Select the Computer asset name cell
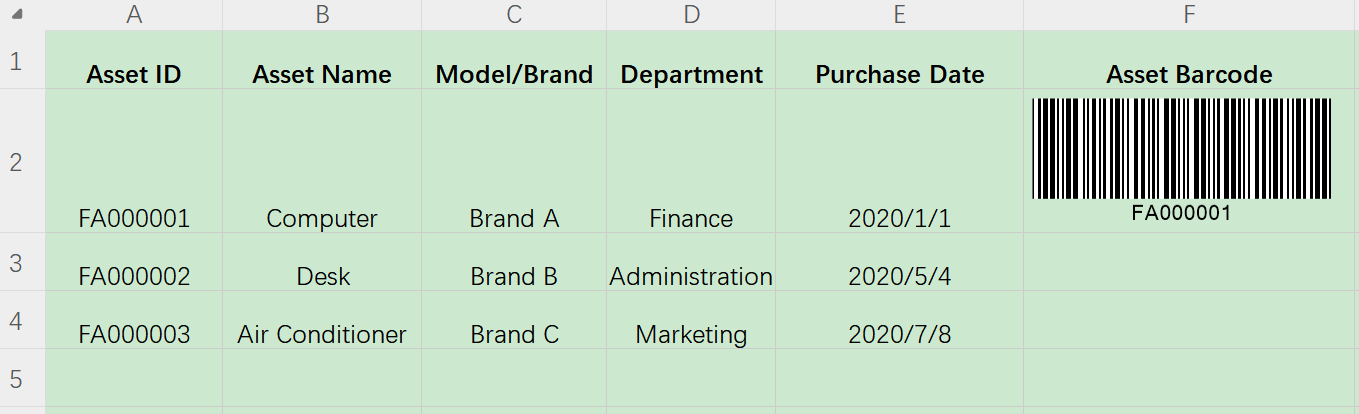Screen dimensions: 1359x414 tap(322, 161)
